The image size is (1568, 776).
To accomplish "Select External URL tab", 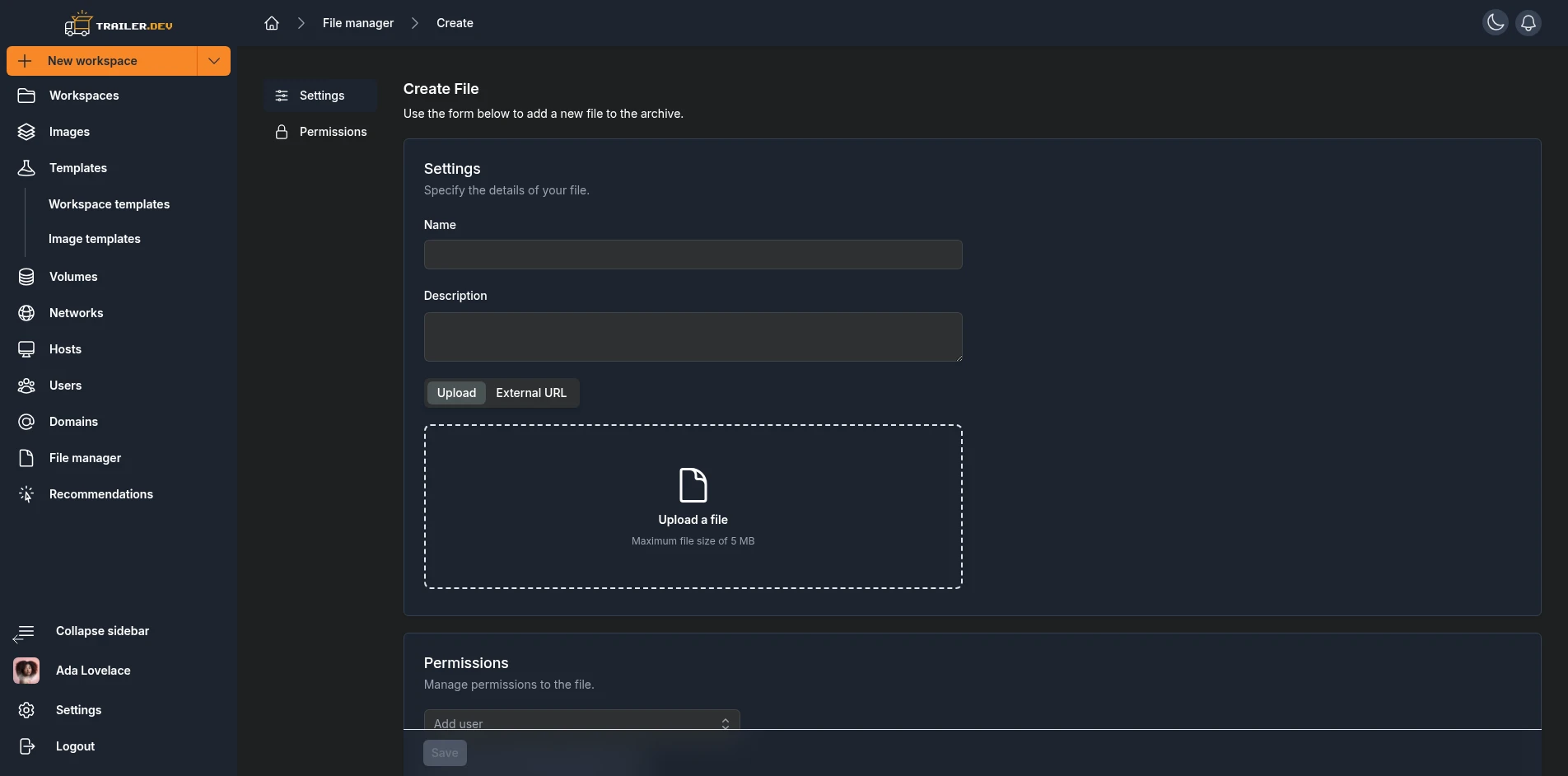I will [x=531, y=393].
